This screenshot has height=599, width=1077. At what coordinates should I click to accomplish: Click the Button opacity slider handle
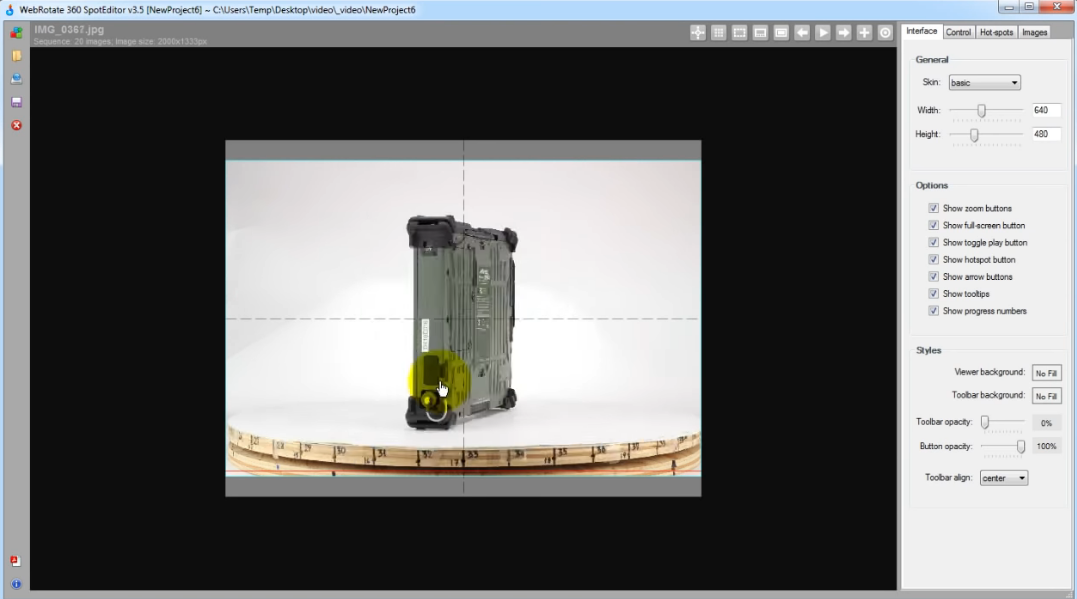[1021, 446]
